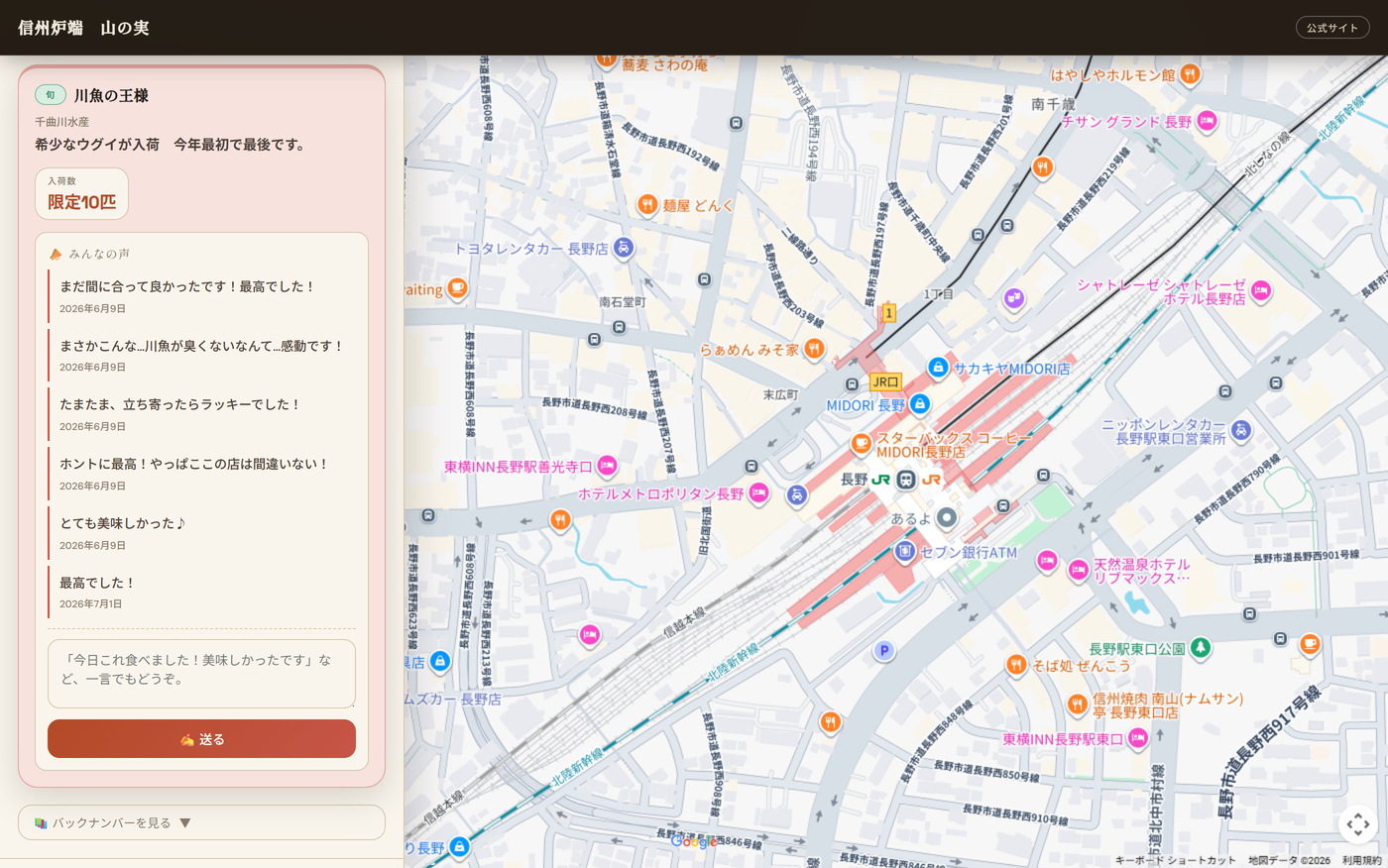Open the 利用規約 map terms link
Viewport: 1388px width, 868px height.
click(1362, 860)
